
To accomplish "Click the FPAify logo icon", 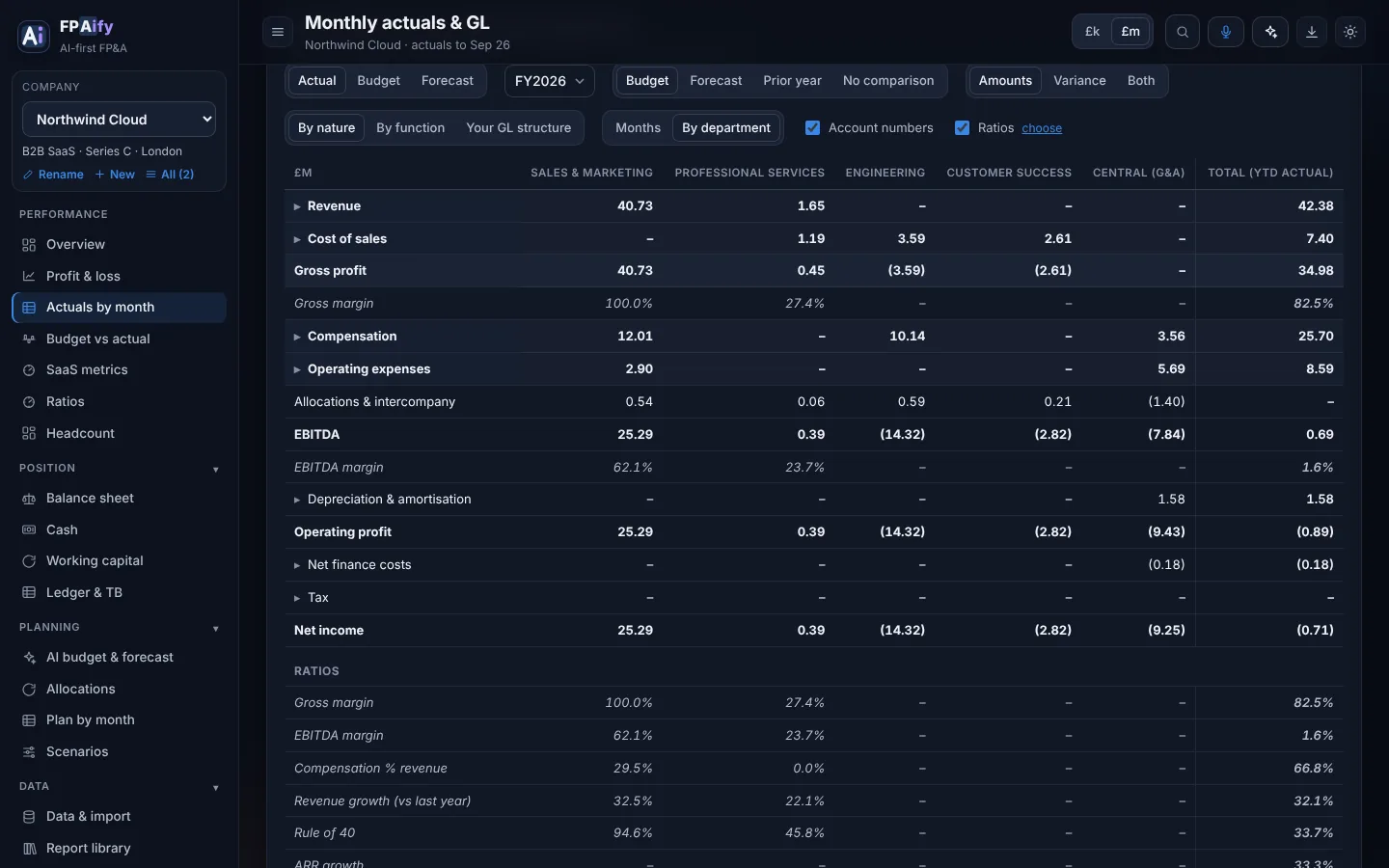I will [34, 36].
